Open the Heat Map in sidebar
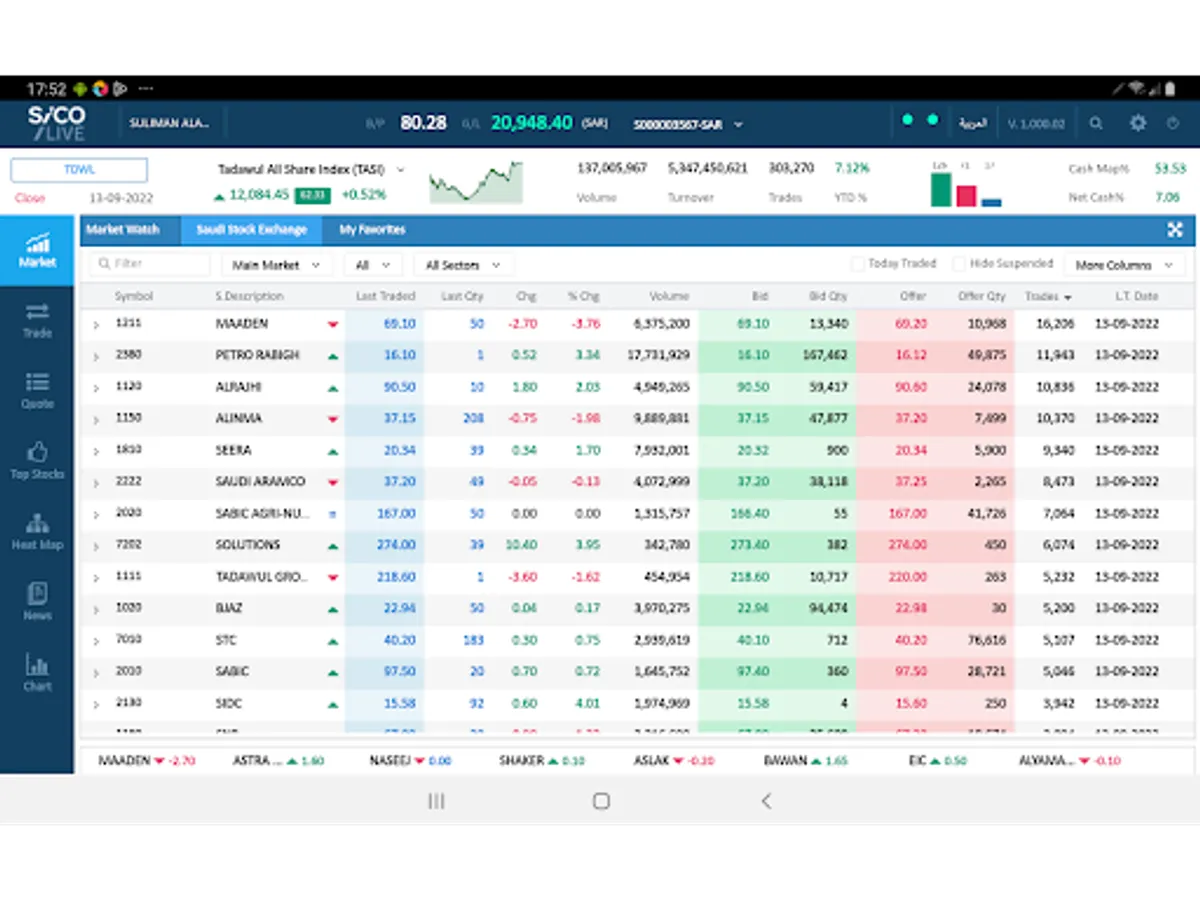The width and height of the screenshot is (1200, 900). click(37, 532)
